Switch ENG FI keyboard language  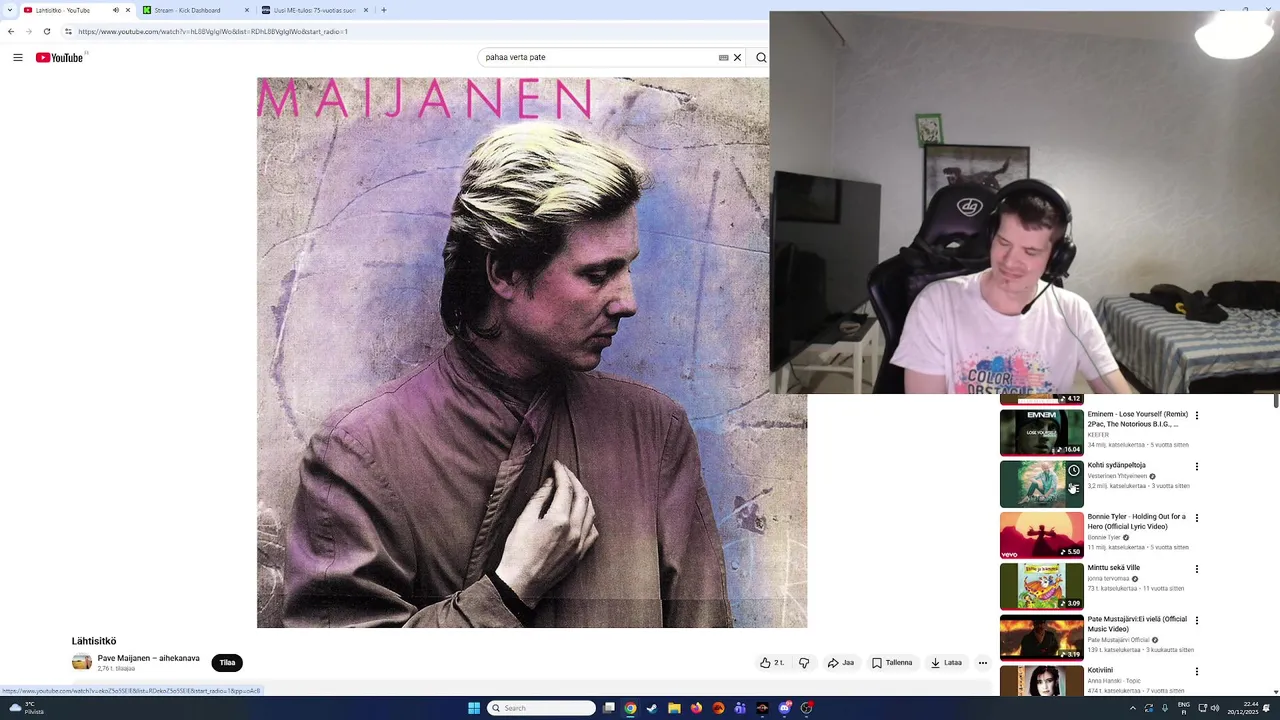(1184, 708)
